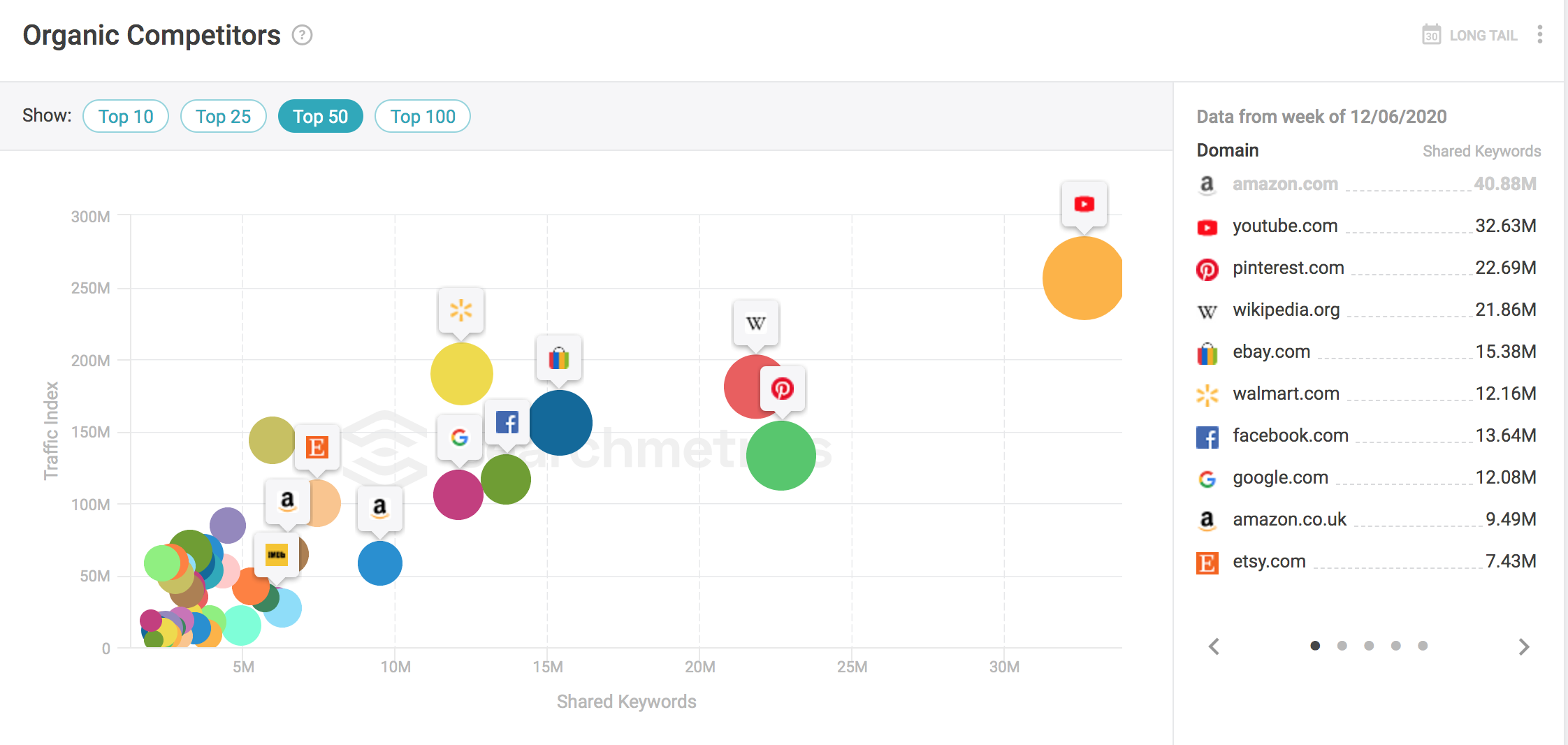Jump to second pagination dot
Screen dimensions: 1568x745
coord(1342,646)
